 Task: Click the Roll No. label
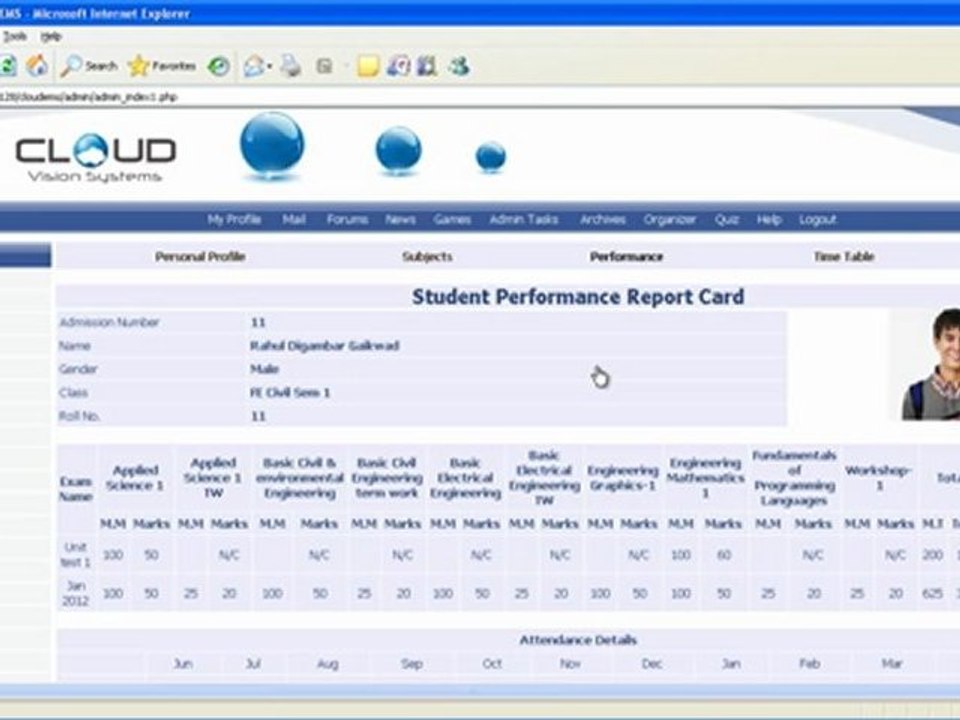pyautogui.click(x=80, y=416)
